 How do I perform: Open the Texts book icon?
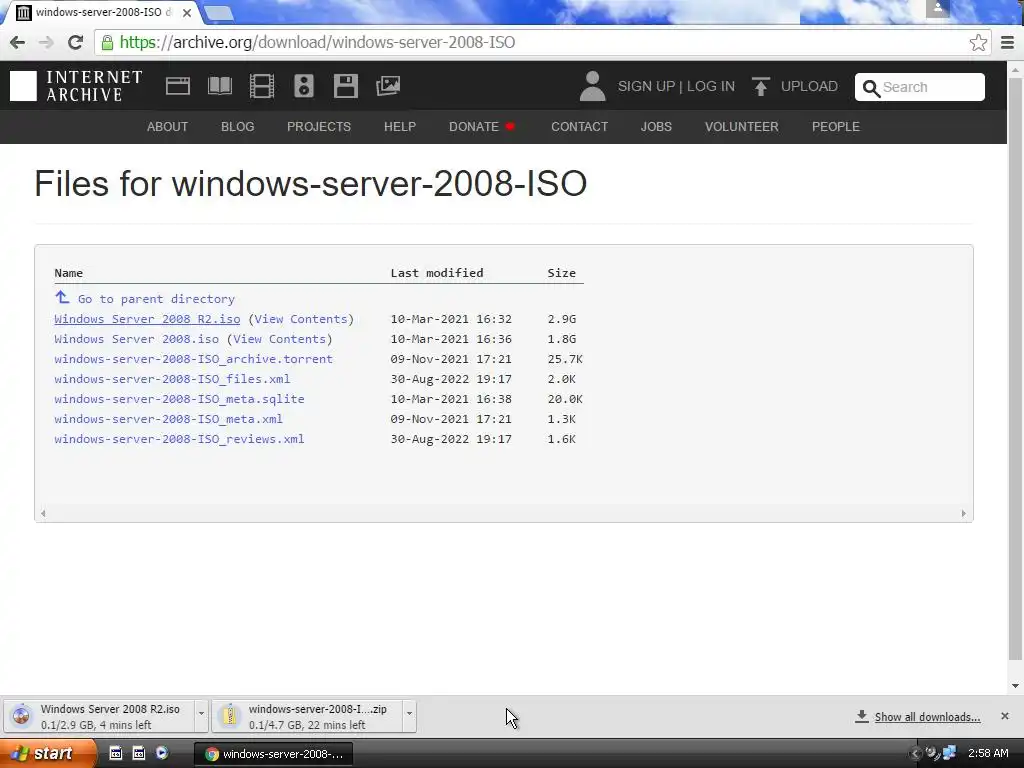click(219, 86)
